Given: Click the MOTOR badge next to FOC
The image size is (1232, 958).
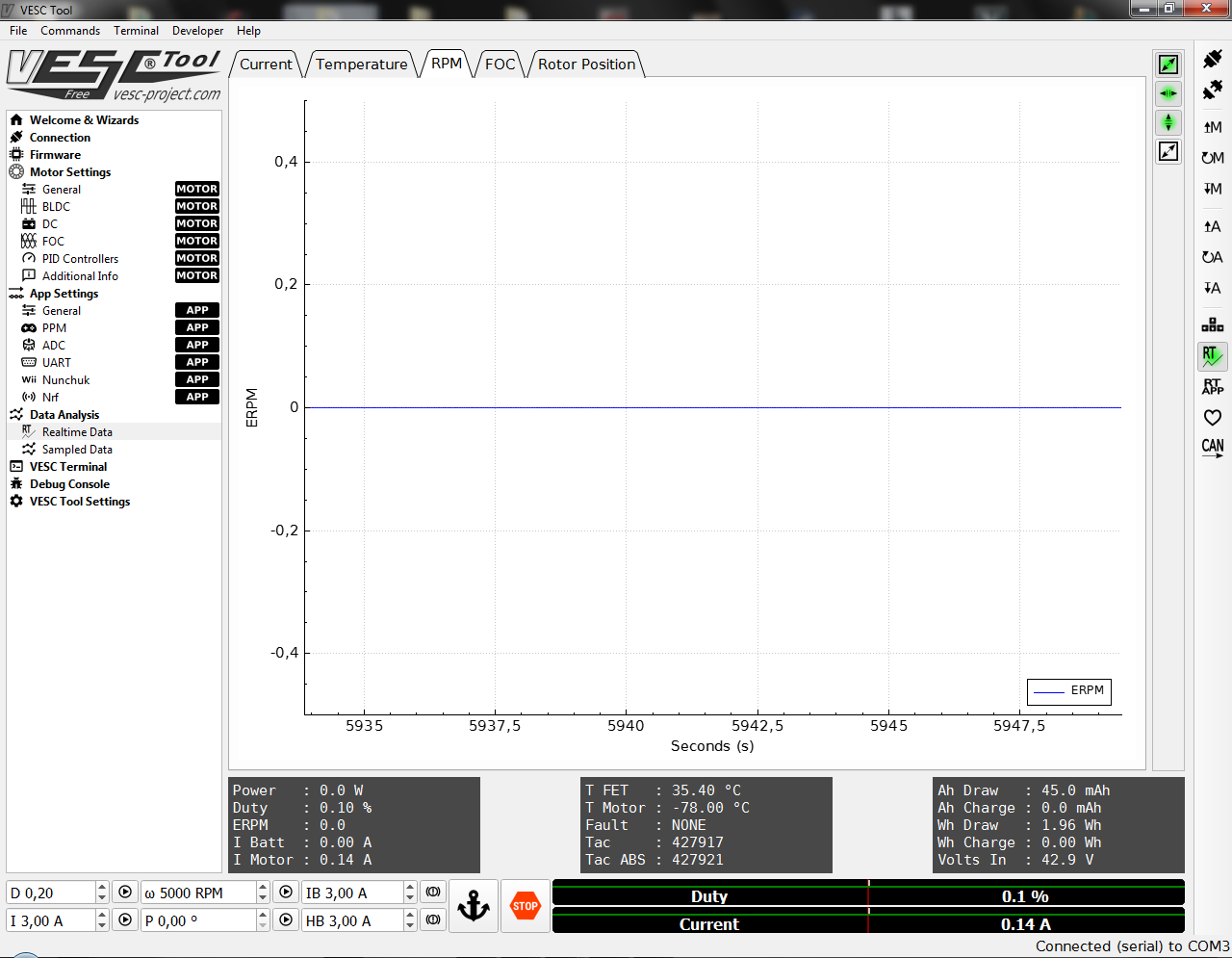Looking at the screenshot, I should pos(196,241).
